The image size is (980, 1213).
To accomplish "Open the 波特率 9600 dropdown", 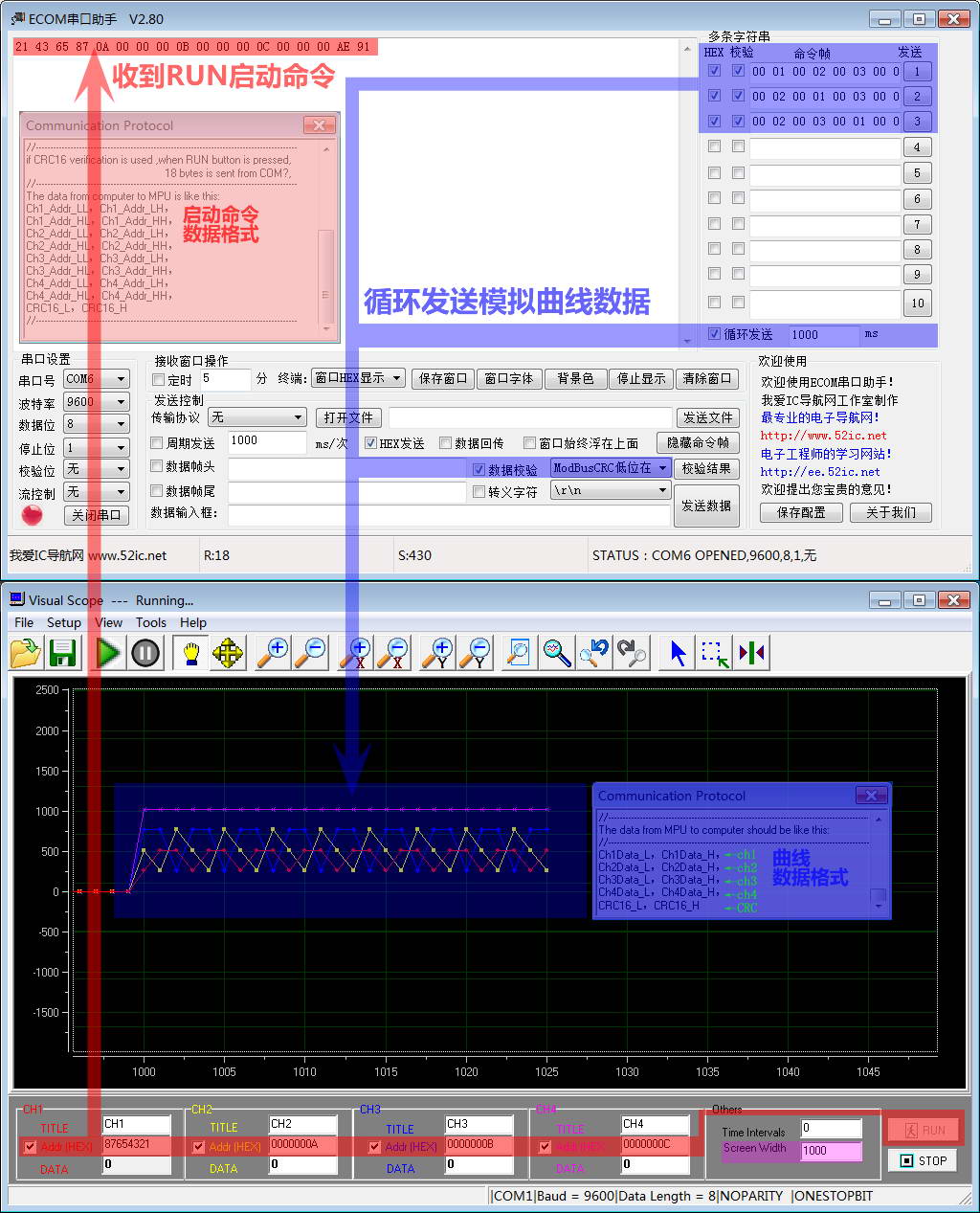I will tap(96, 402).
